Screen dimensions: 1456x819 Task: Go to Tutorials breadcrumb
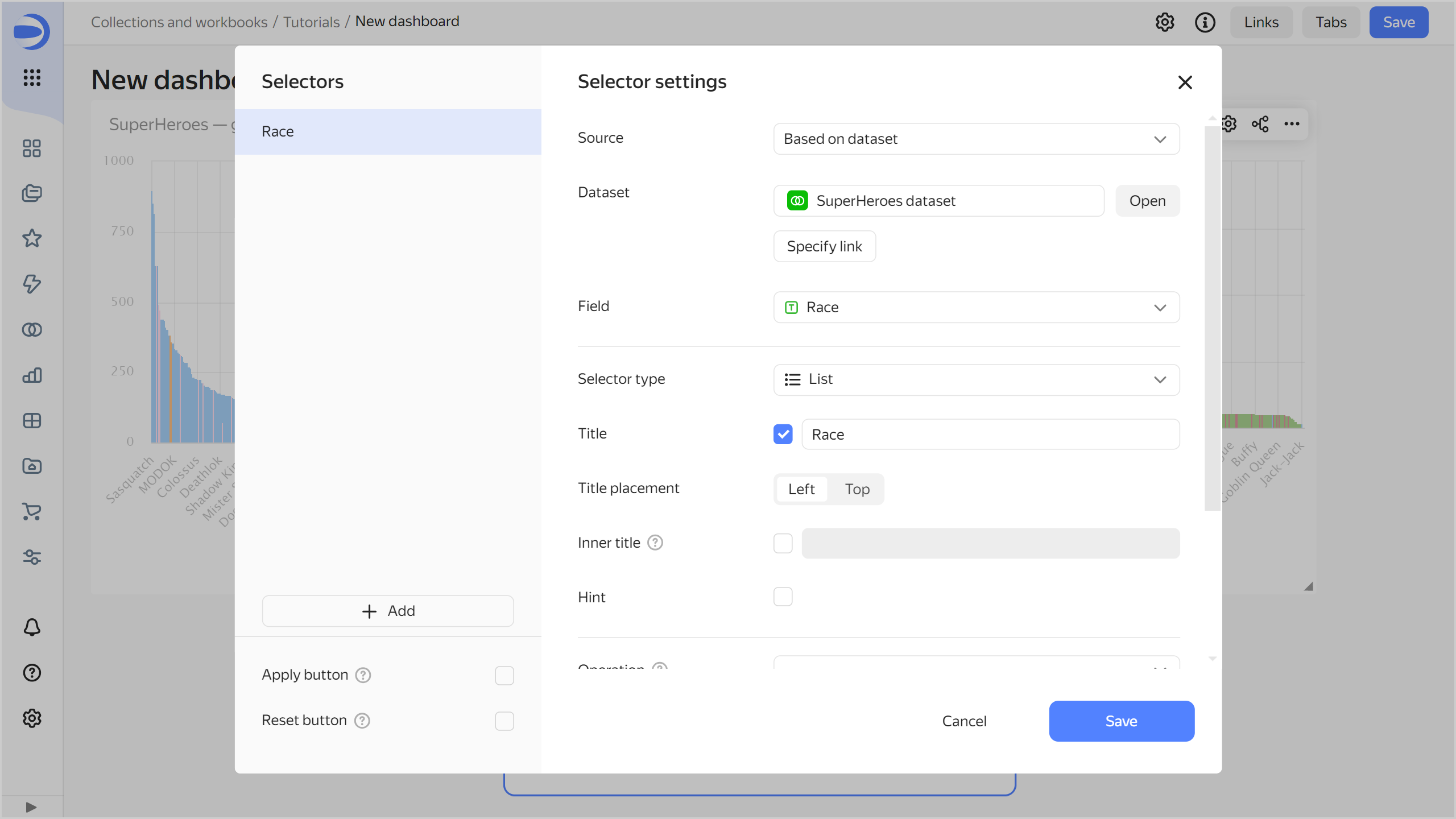point(311,22)
